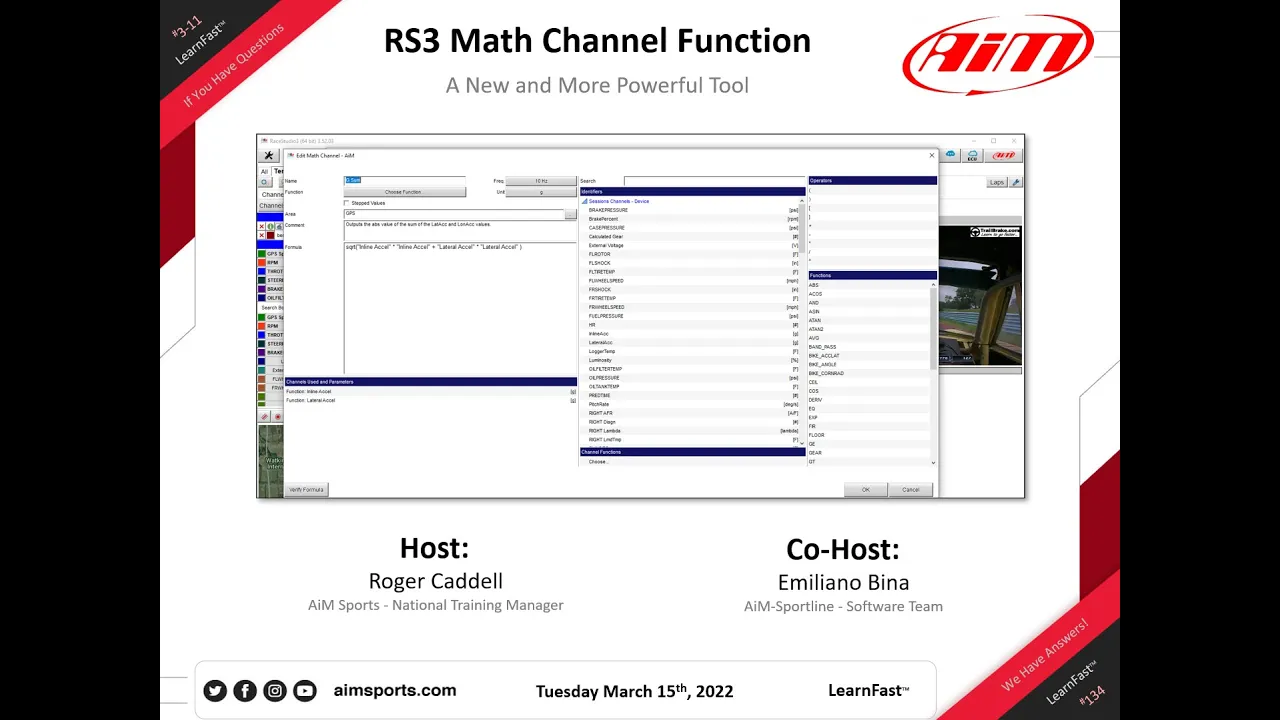Select LateralAcc identifier

[x=692, y=343]
